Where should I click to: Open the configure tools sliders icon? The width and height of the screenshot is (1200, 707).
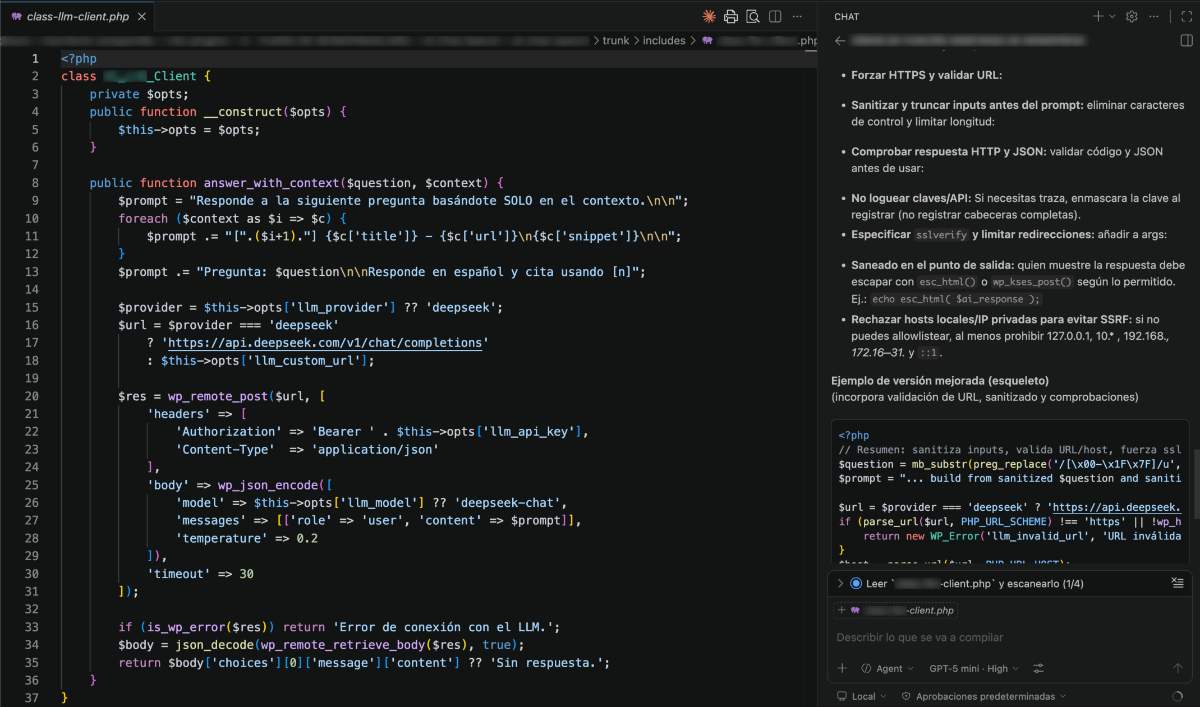click(1039, 668)
